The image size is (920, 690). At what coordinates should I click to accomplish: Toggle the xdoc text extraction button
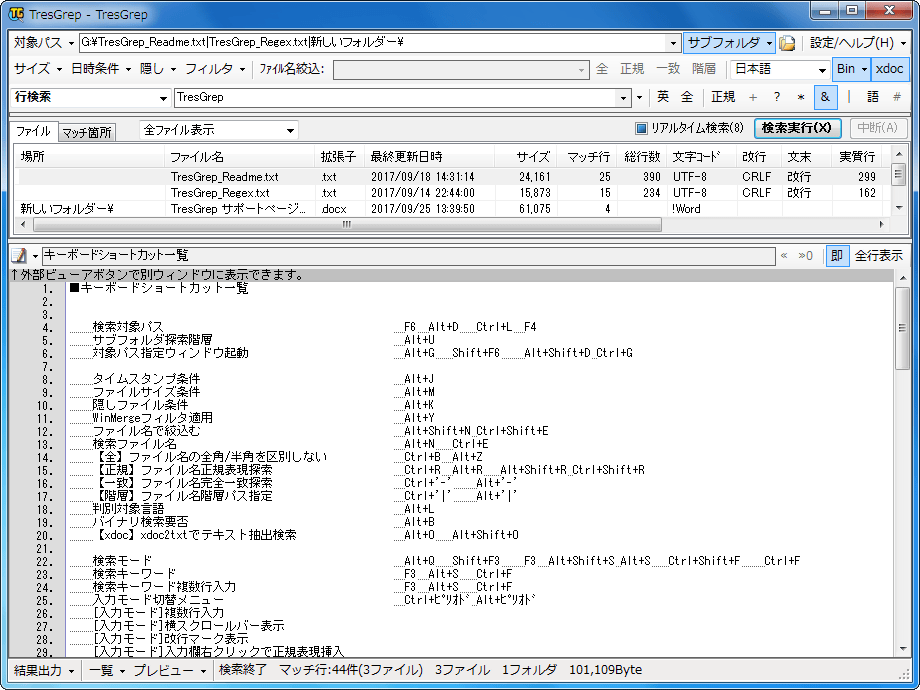click(889, 69)
